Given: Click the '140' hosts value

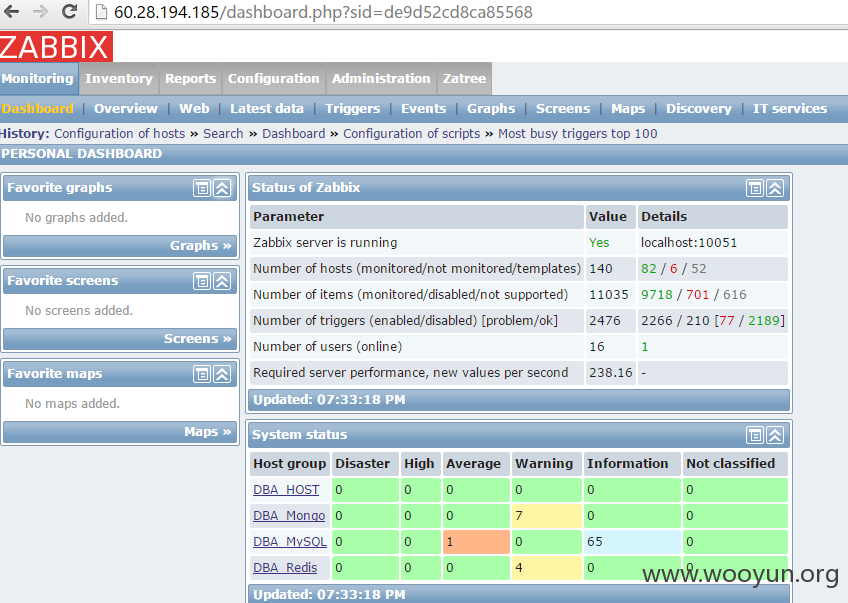Looking at the screenshot, I should pyautogui.click(x=601, y=269).
